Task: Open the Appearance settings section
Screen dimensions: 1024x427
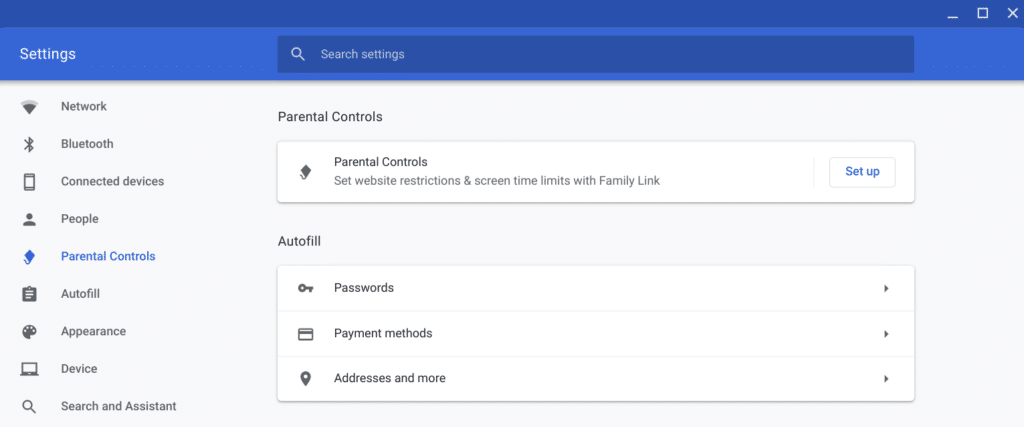Action: 93,332
